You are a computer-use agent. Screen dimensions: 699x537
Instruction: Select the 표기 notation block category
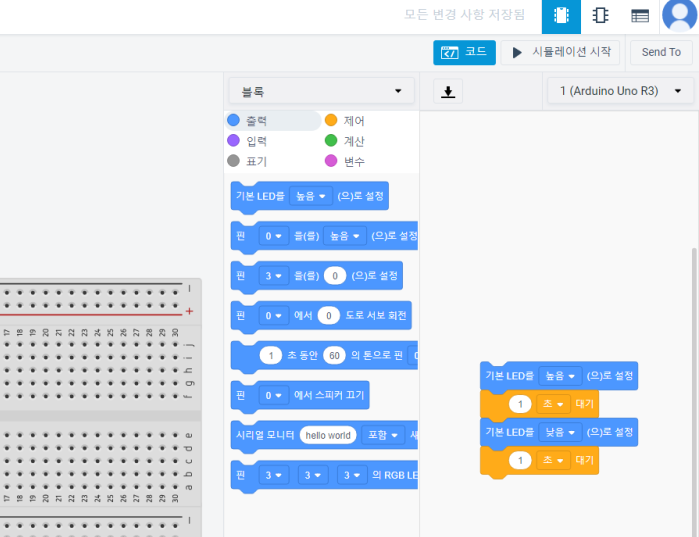click(247, 161)
